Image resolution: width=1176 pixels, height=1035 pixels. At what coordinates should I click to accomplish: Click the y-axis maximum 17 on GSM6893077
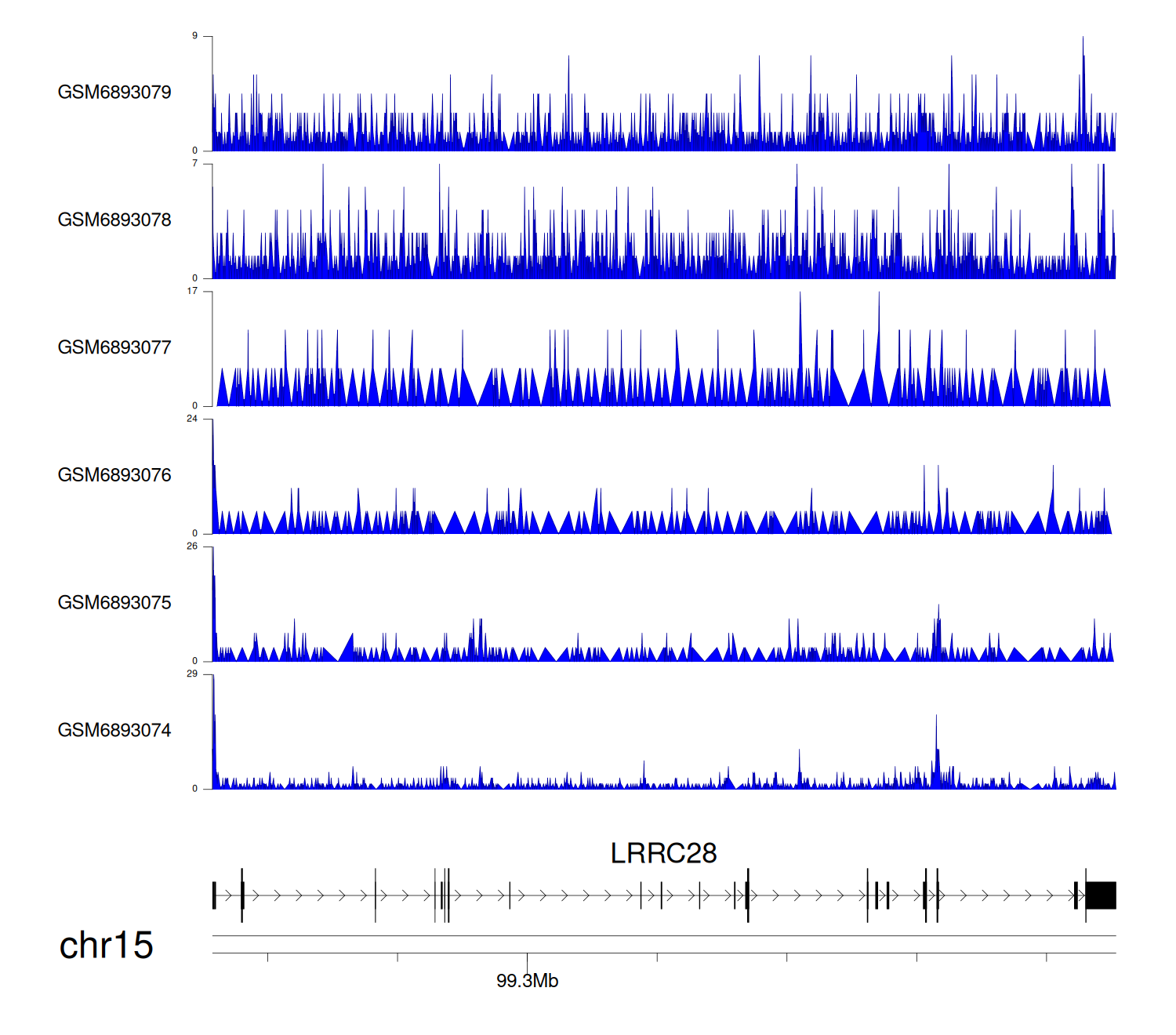192,291
